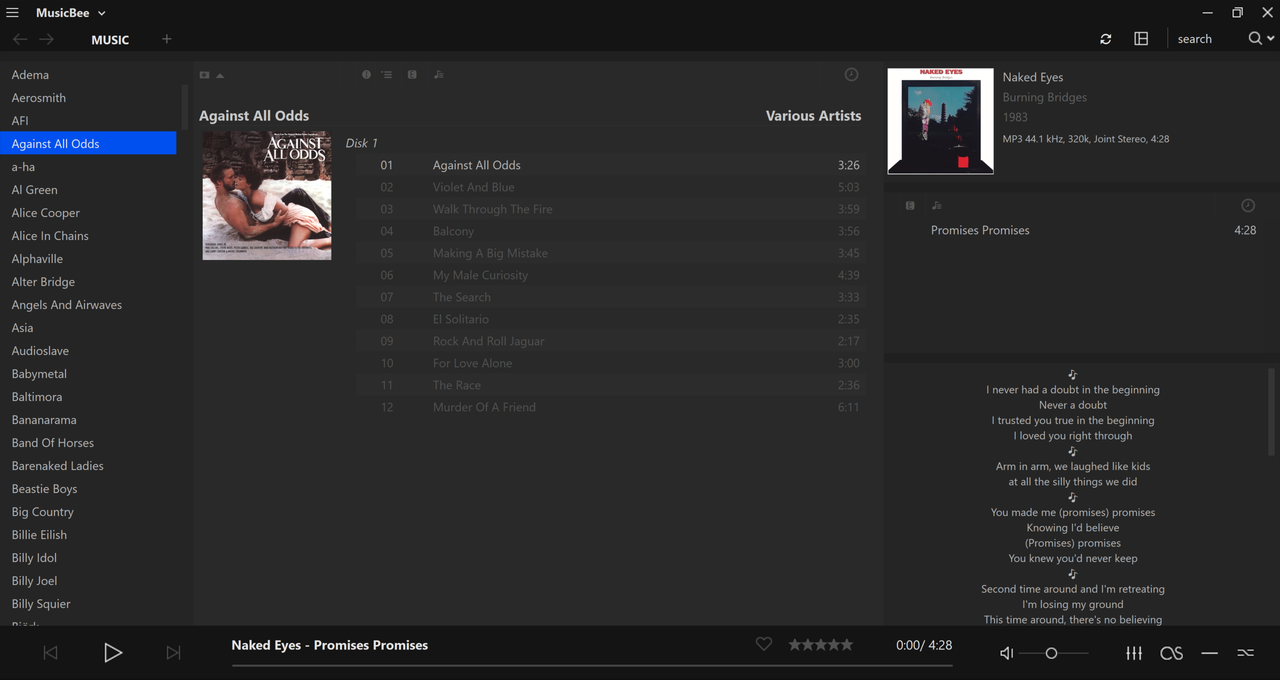
Task: Open the hamburger main menu
Action: (x=12, y=13)
